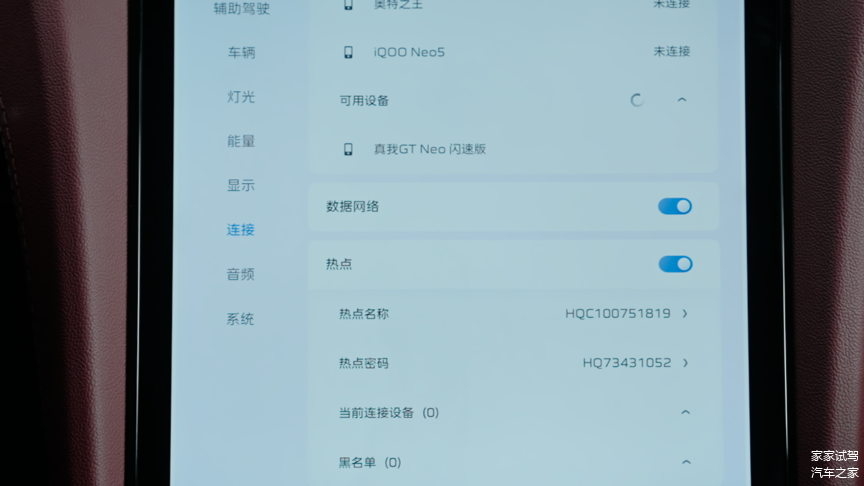Tap the scanning spinner next to 可用设备
The height and width of the screenshot is (486, 864).
coord(637,100)
